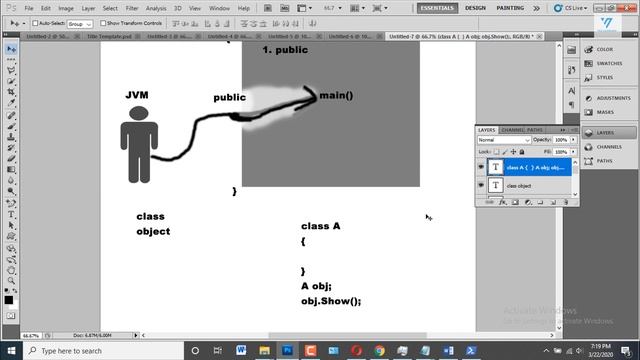Hide the 'class object' text layer
Image resolution: width=640 pixels, height=360 pixels.
click(481, 185)
